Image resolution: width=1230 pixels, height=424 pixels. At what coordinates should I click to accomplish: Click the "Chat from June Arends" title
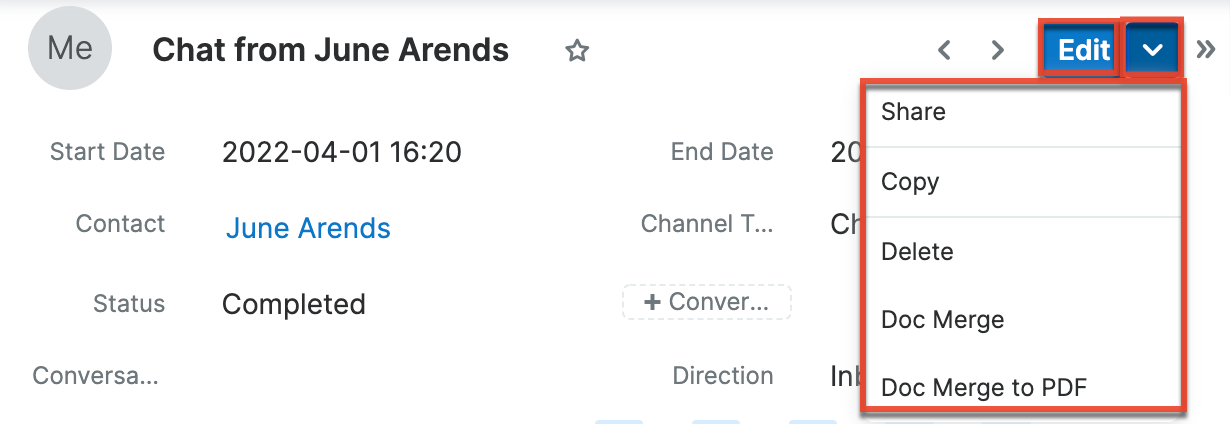330,50
